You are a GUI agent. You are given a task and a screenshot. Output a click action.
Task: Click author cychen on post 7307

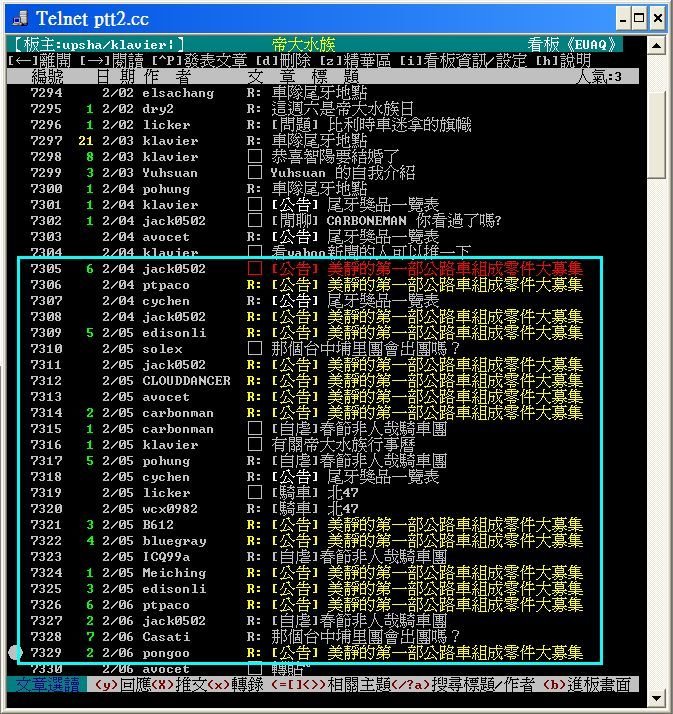click(x=166, y=301)
